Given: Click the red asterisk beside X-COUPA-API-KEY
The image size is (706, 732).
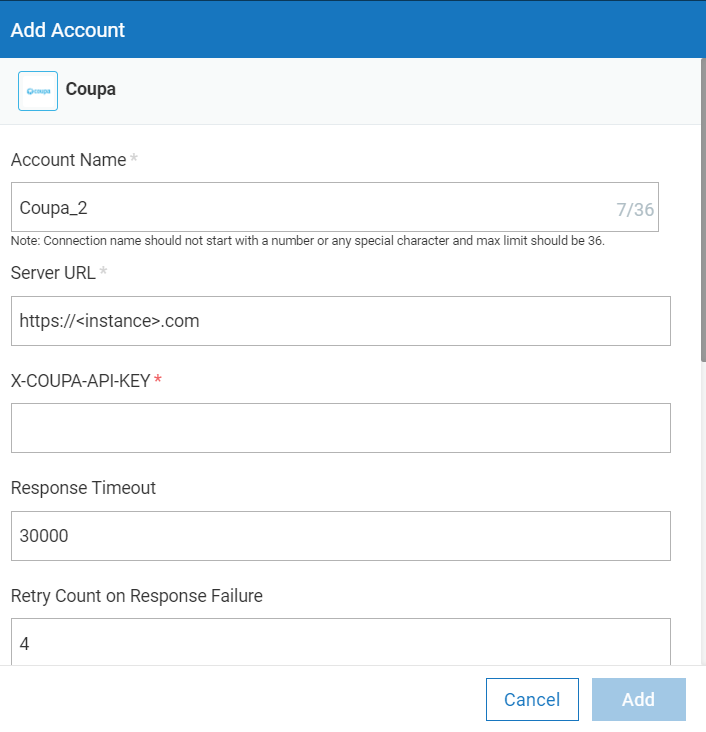Looking at the screenshot, I should coord(158,379).
